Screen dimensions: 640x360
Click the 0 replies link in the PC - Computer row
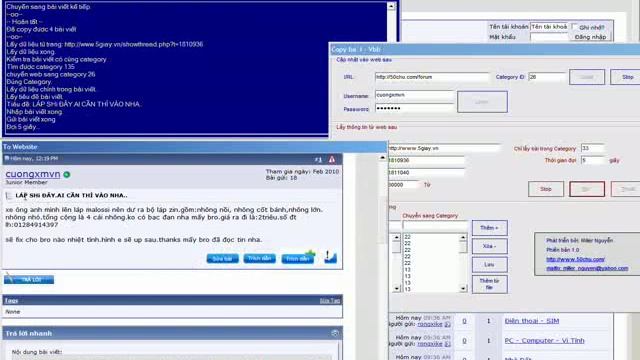tap(464, 341)
